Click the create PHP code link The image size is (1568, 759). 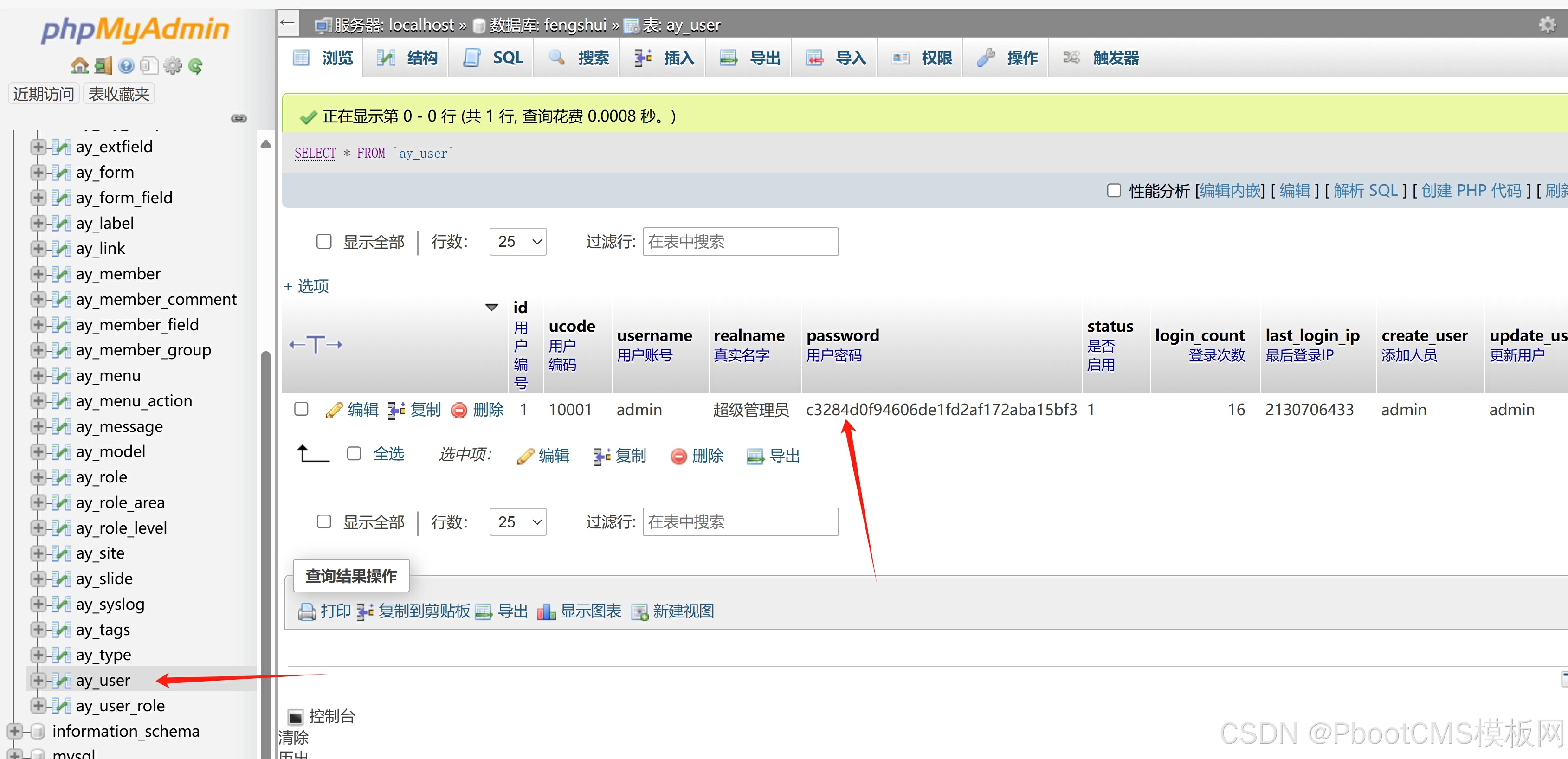(1471, 191)
